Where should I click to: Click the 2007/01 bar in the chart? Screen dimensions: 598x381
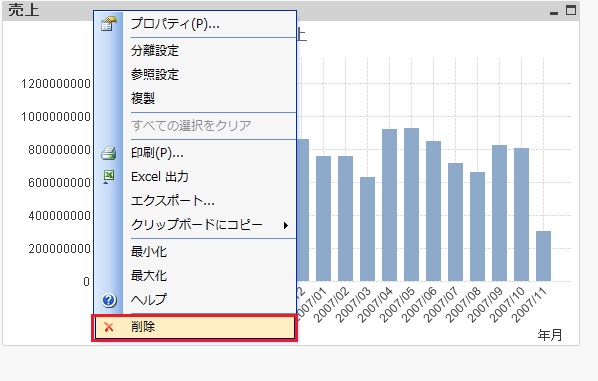(323, 219)
